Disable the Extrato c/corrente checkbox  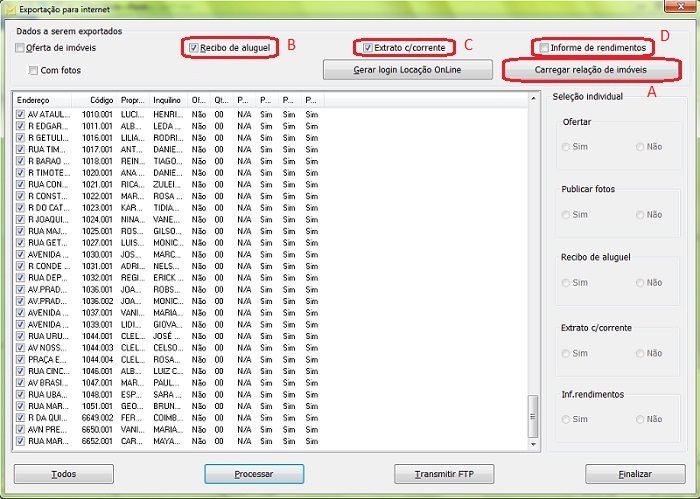pos(368,47)
